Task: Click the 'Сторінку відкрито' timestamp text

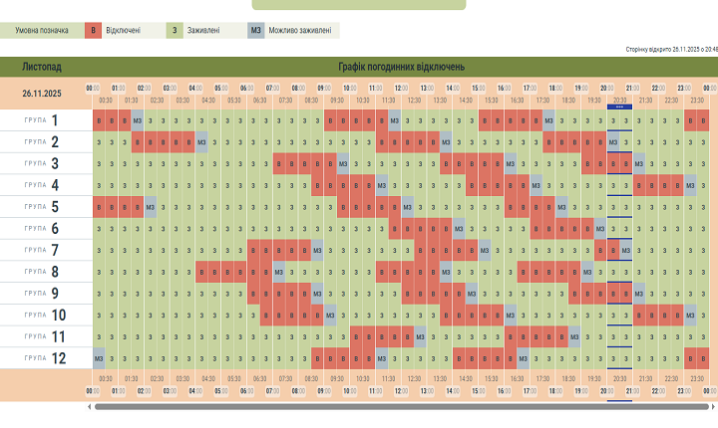Action: (670, 48)
